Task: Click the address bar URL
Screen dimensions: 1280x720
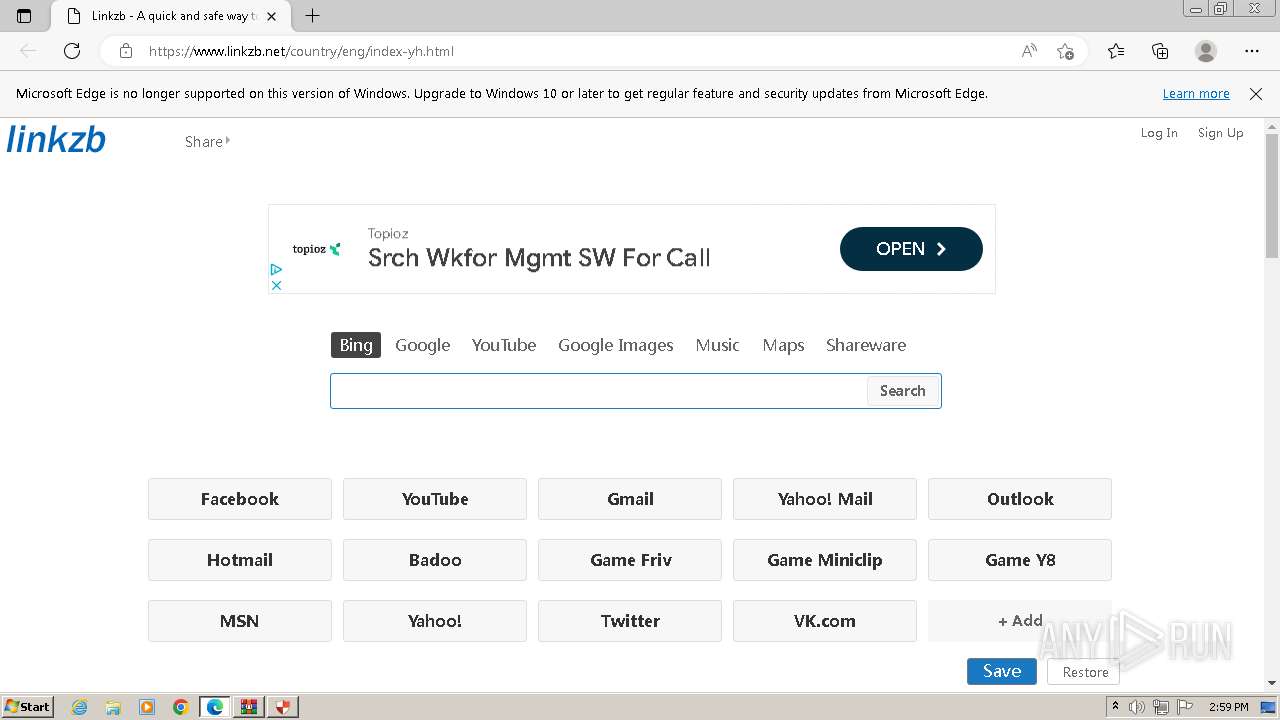Action: coord(301,51)
